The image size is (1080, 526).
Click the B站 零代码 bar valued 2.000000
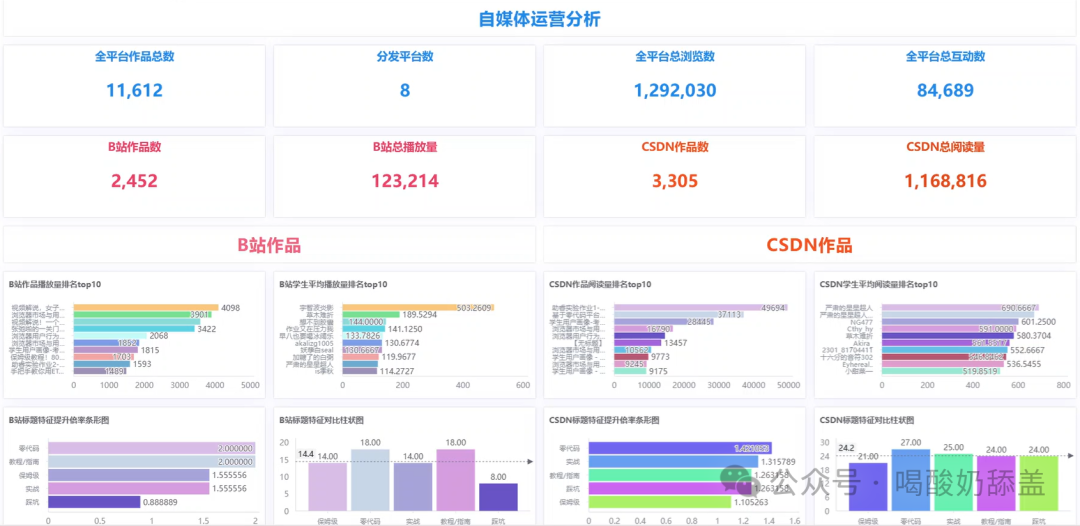pos(152,448)
